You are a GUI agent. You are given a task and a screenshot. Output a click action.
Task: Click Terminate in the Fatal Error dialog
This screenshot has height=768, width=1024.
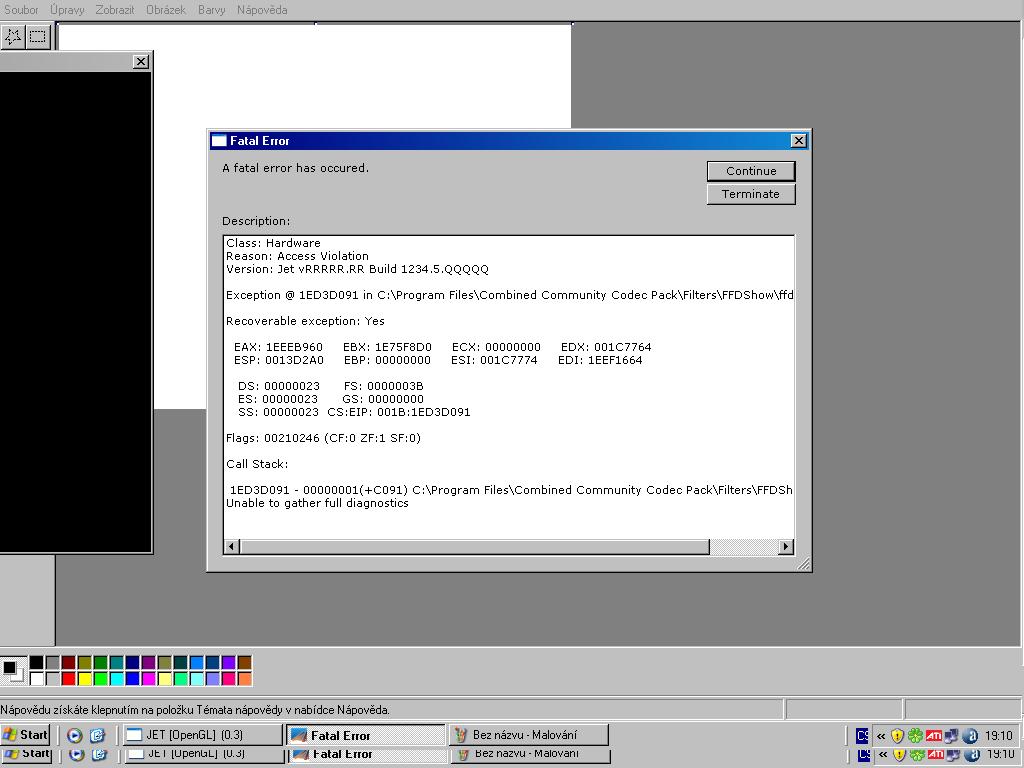click(751, 194)
